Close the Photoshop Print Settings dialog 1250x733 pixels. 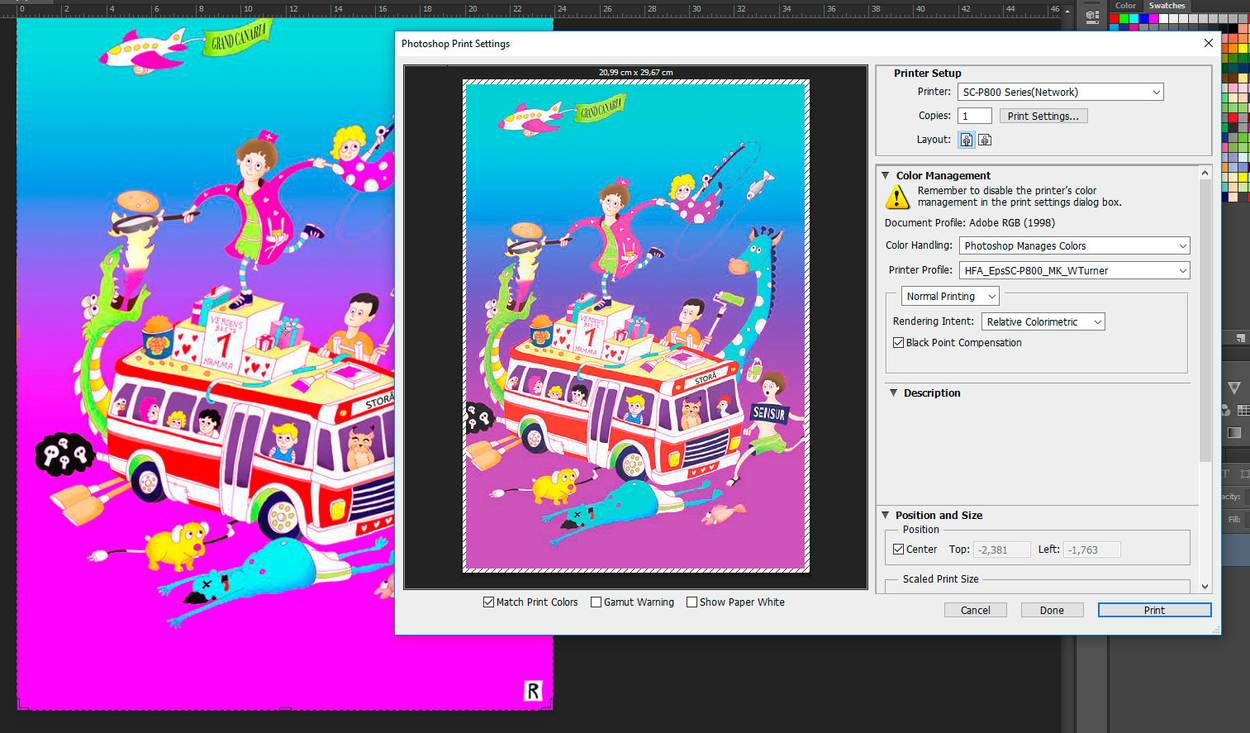(x=1208, y=43)
